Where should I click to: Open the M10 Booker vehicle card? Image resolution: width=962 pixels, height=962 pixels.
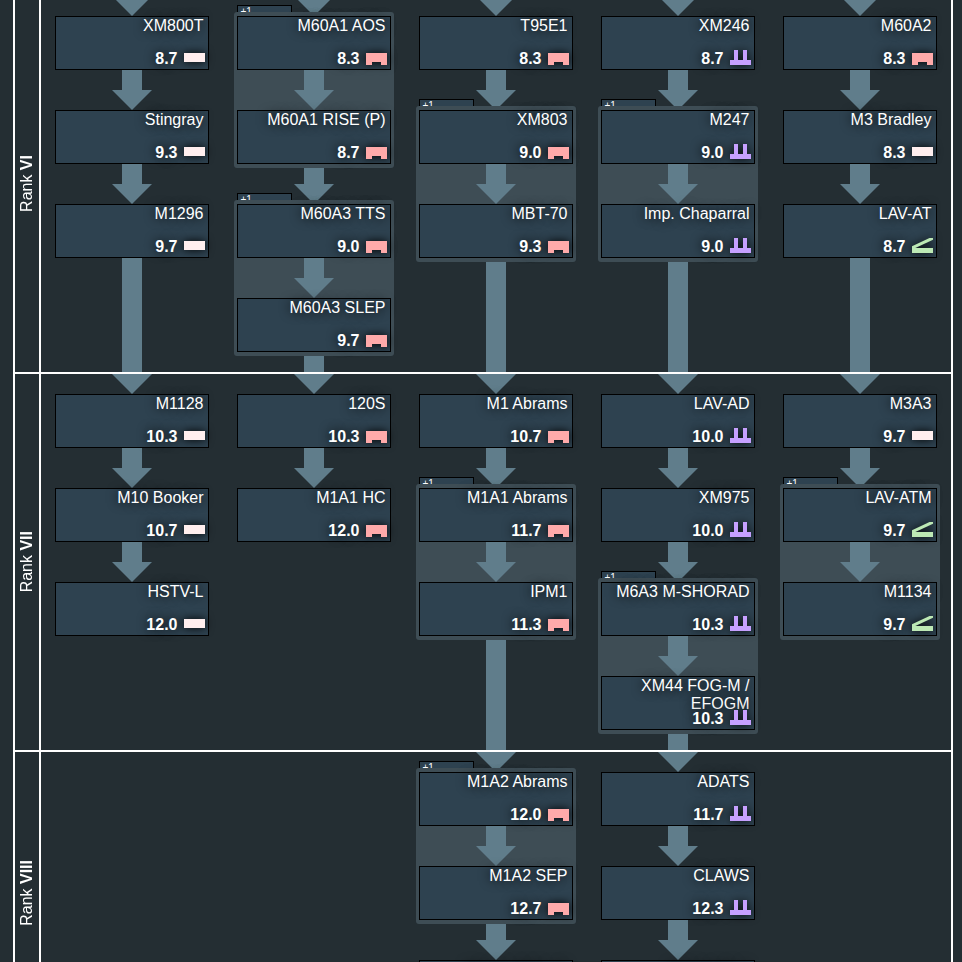pyautogui.click(x=132, y=514)
